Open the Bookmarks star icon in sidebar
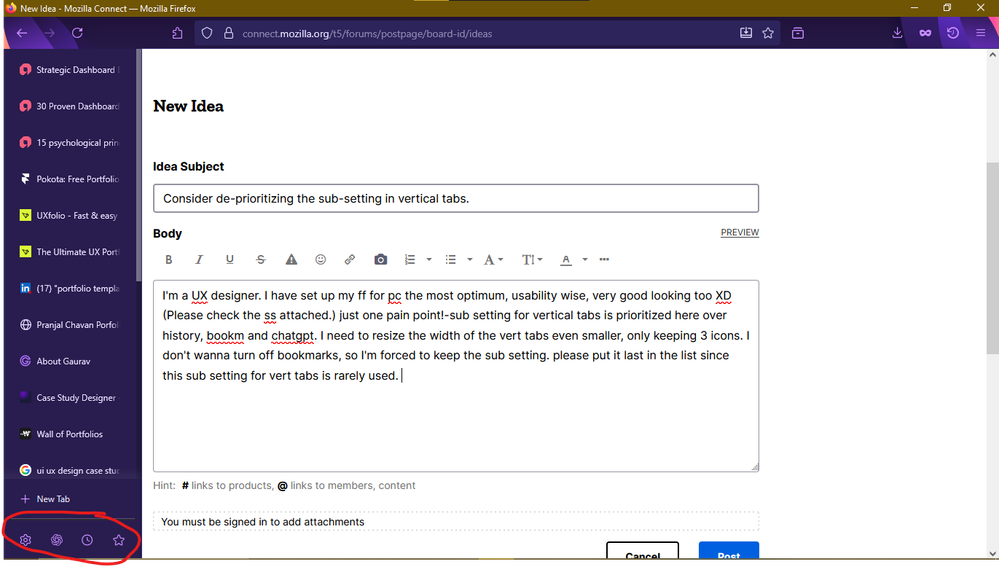Screen dimensions: 999x567 (x=119, y=540)
